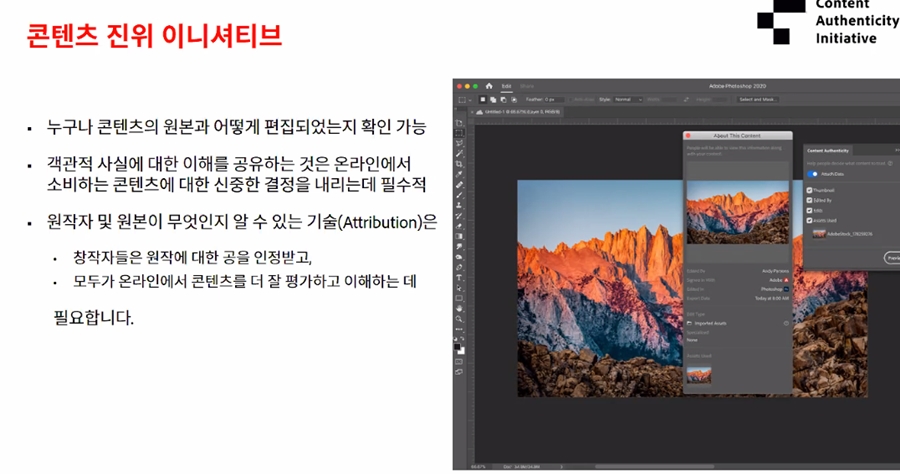This screenshot has height=474, width=900.
Task: Change the screen mode icon
Action: click(x=459, y=372)
